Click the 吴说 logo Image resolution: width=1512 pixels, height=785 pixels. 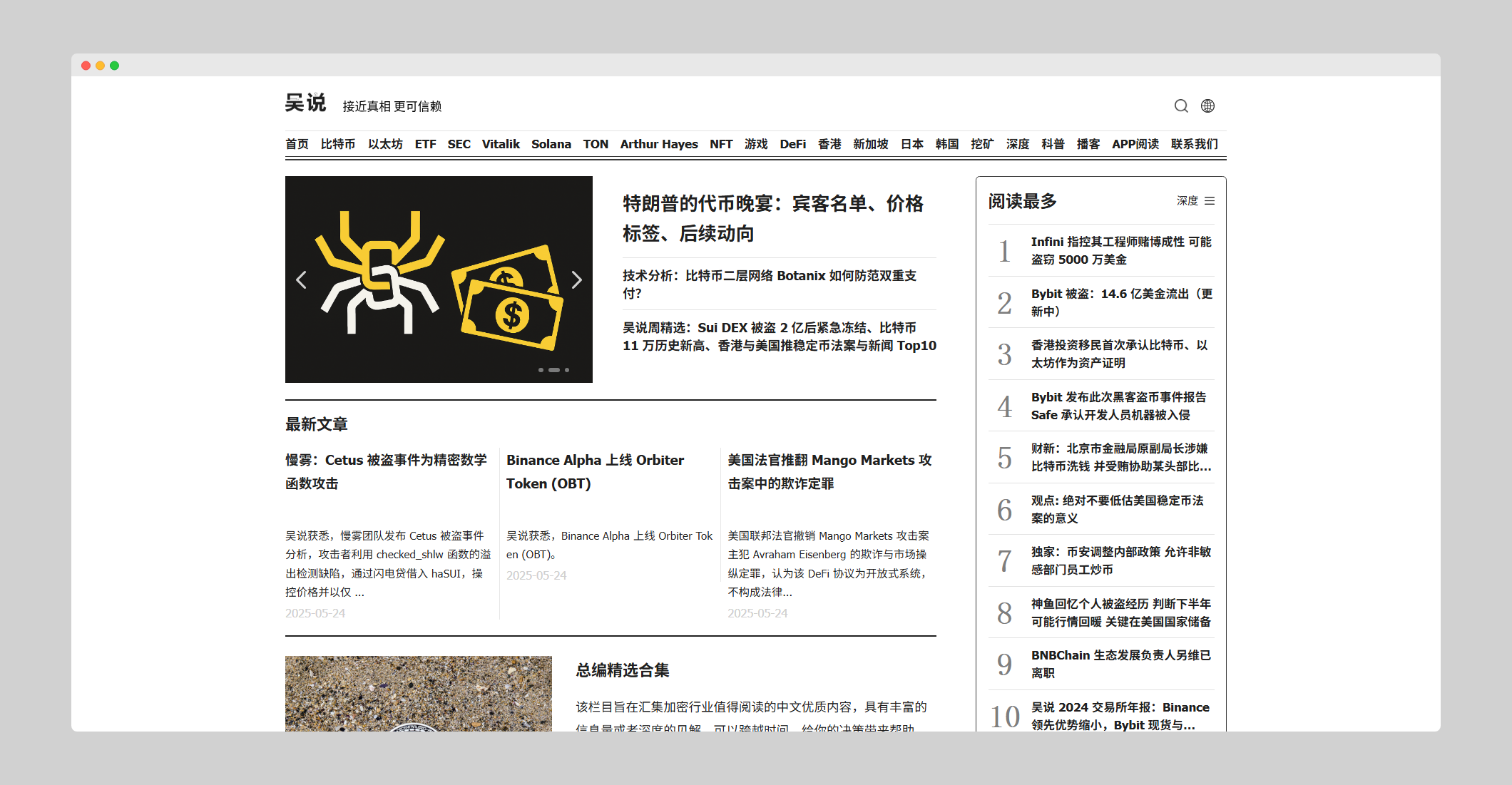(305, 102)
